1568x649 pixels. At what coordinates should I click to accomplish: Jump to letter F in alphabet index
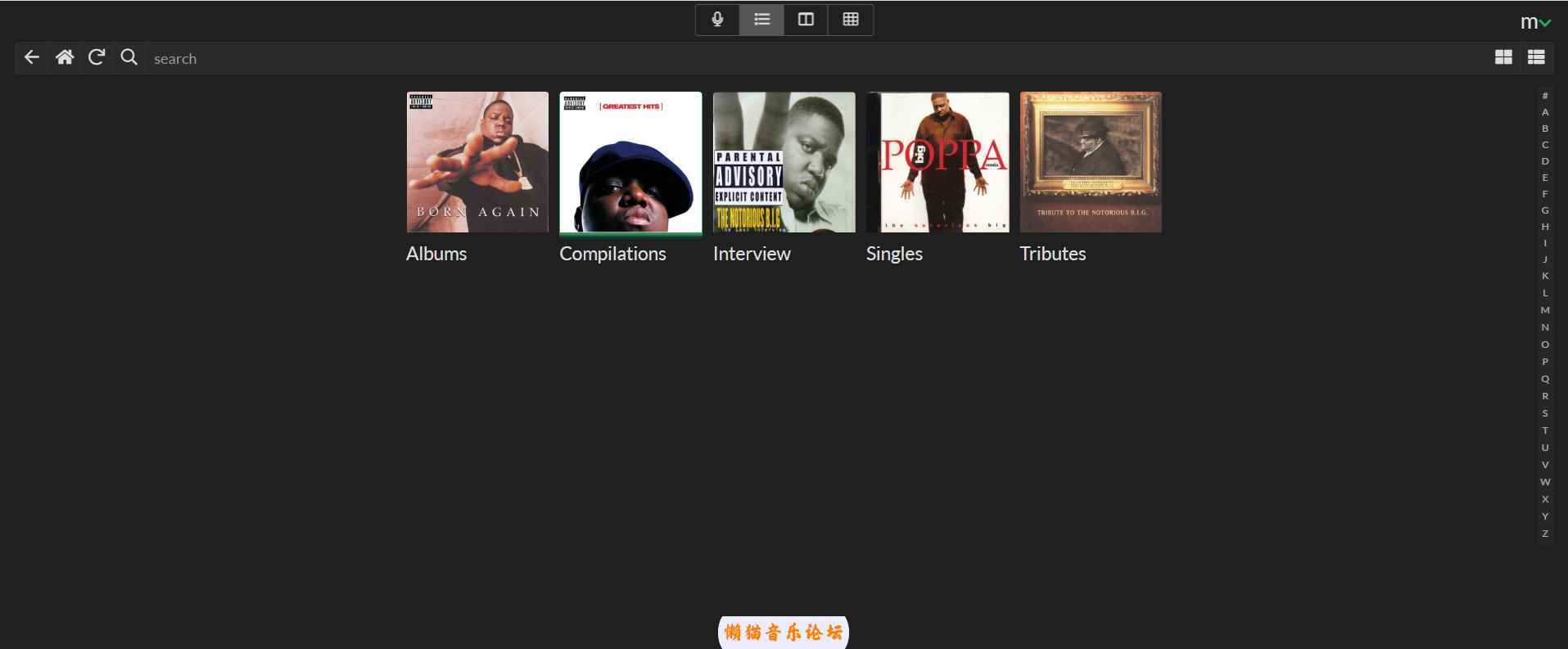point(1545,194)
